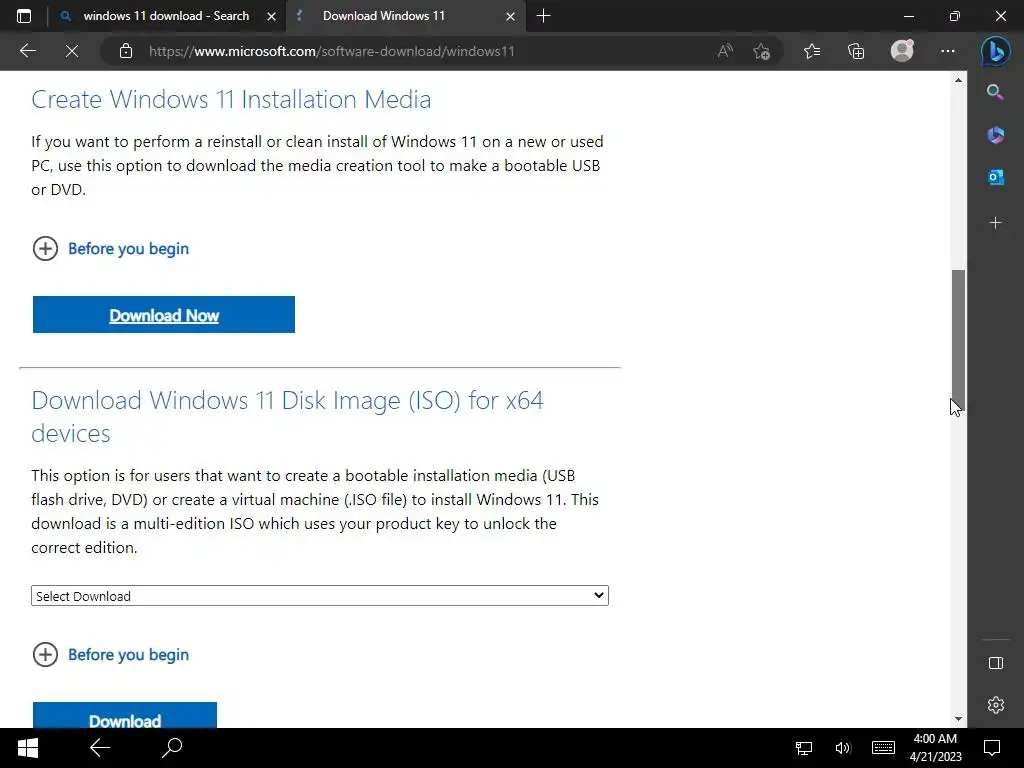Click the blue Download button

click(125, 716)
